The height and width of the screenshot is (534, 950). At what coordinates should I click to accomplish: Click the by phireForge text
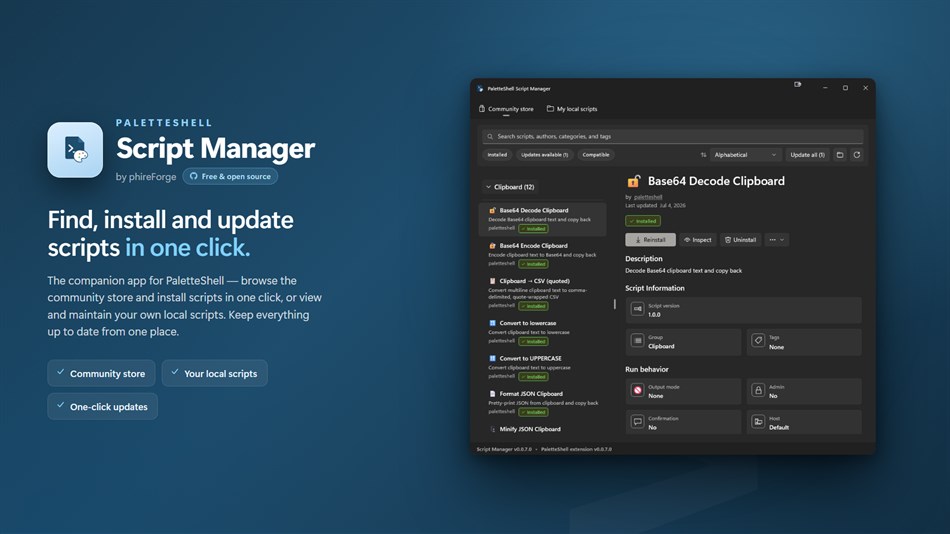(x=146, y=177)
